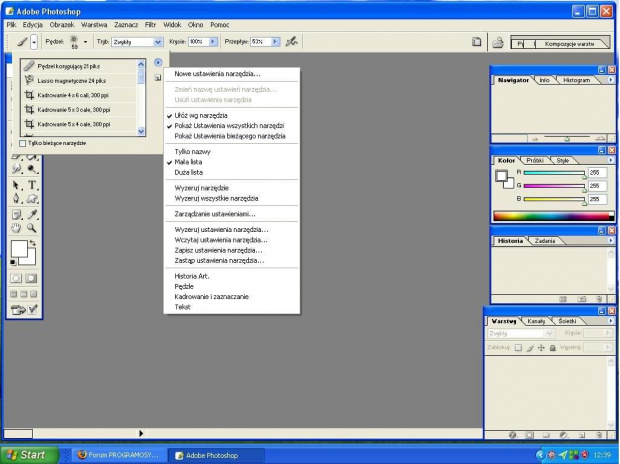Open the Filtr menu
Image resolution: width=620 pixels, height=464 pixels.
[x=150, y=25]
